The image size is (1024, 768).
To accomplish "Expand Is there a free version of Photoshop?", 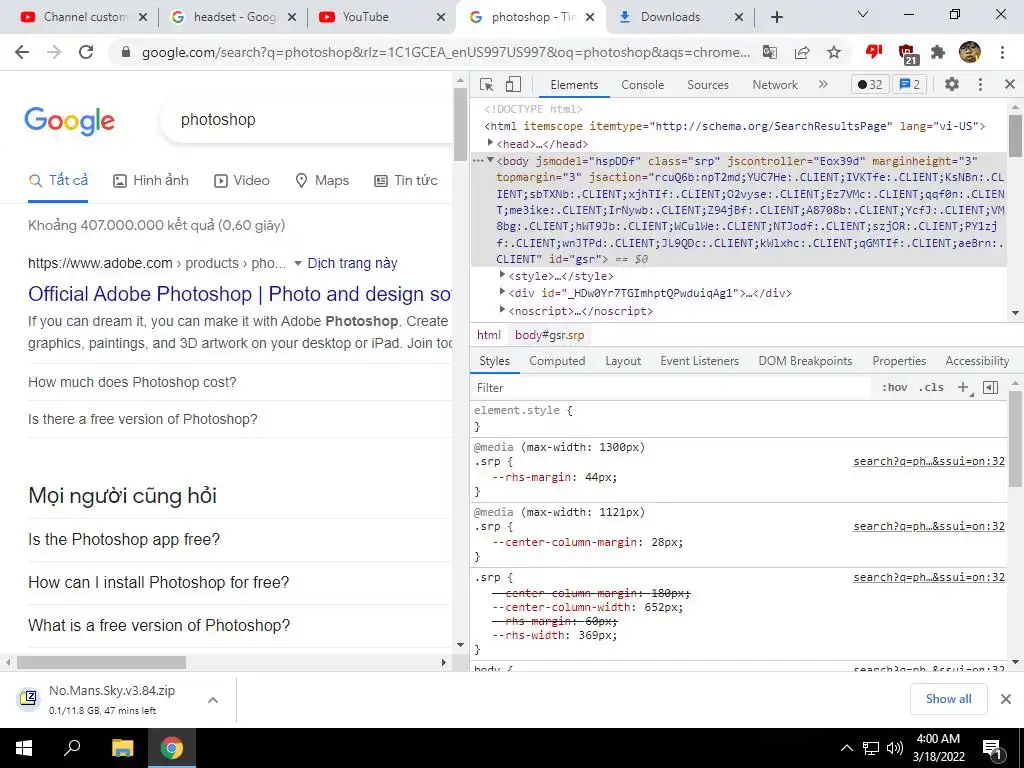I will coord(240,419).
